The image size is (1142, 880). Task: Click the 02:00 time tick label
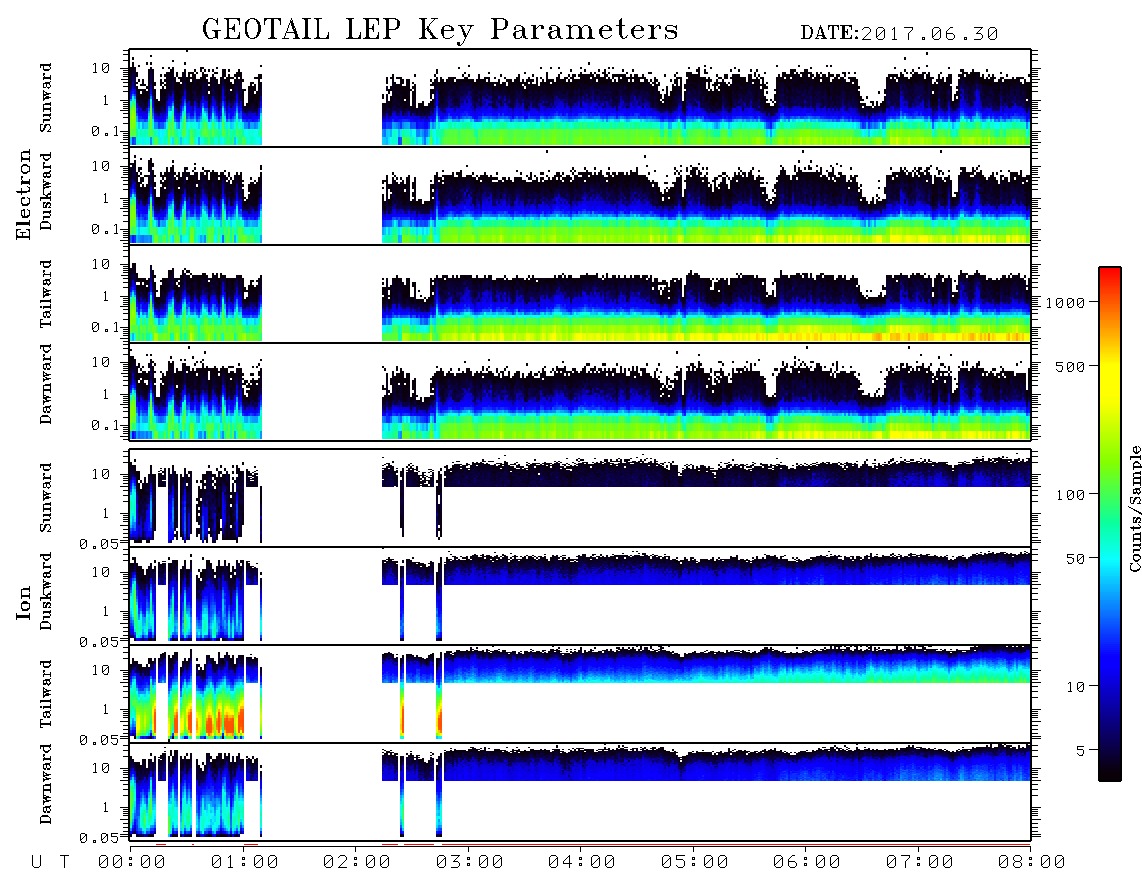point(357,863)
